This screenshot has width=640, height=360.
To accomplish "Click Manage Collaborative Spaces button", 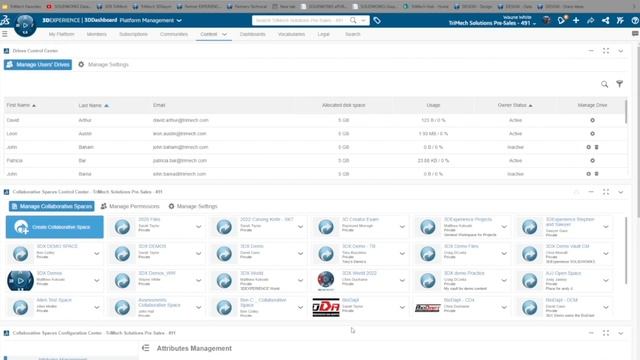I will (x=51, y=207).
